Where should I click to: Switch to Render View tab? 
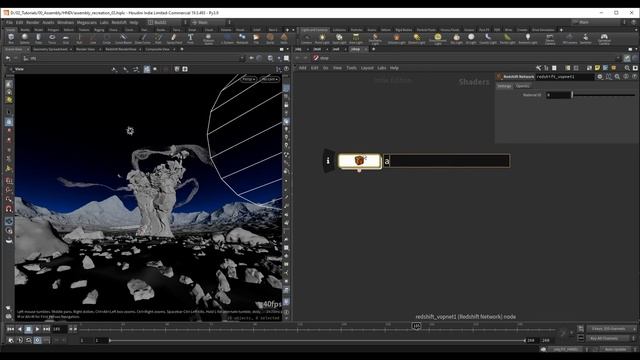[85, 49]
